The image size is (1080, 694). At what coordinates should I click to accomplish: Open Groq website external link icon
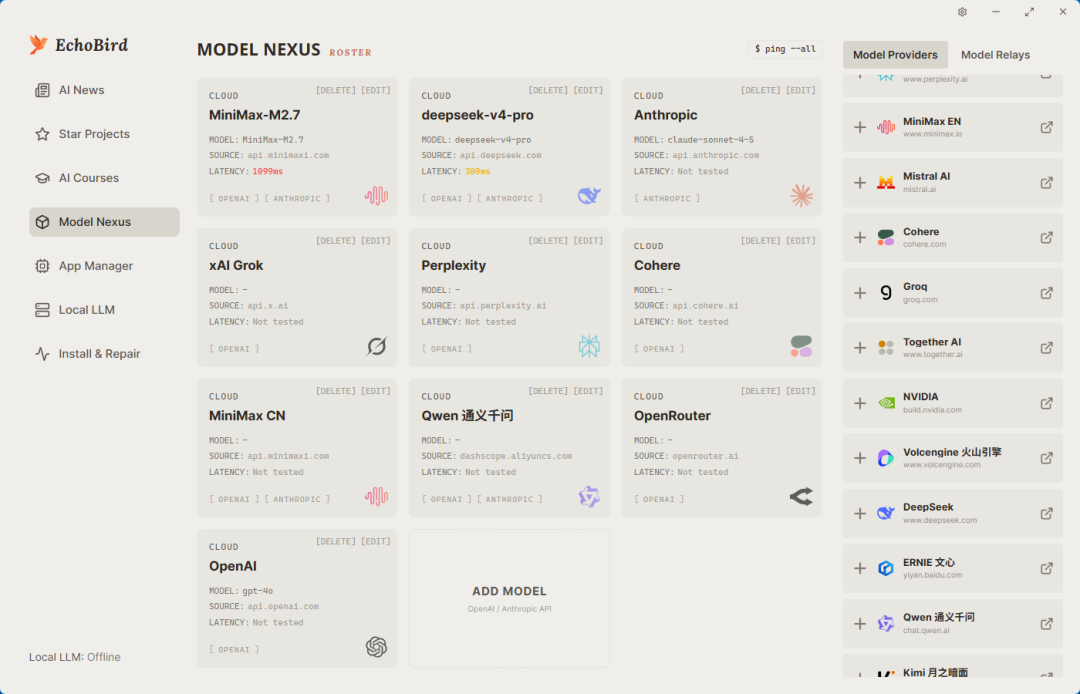tap(1046, 293)
